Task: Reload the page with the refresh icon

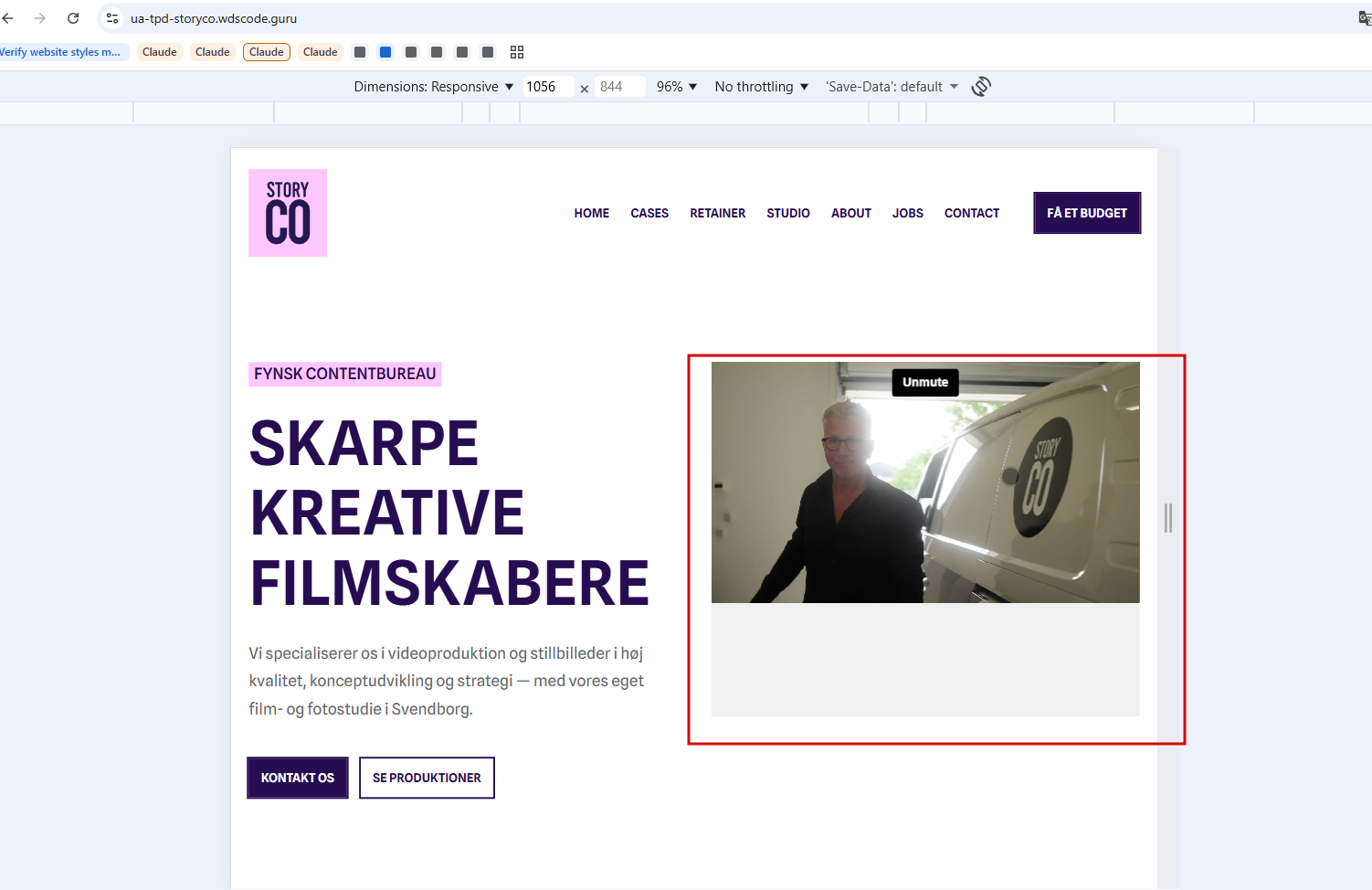Action: coord(73,18)
